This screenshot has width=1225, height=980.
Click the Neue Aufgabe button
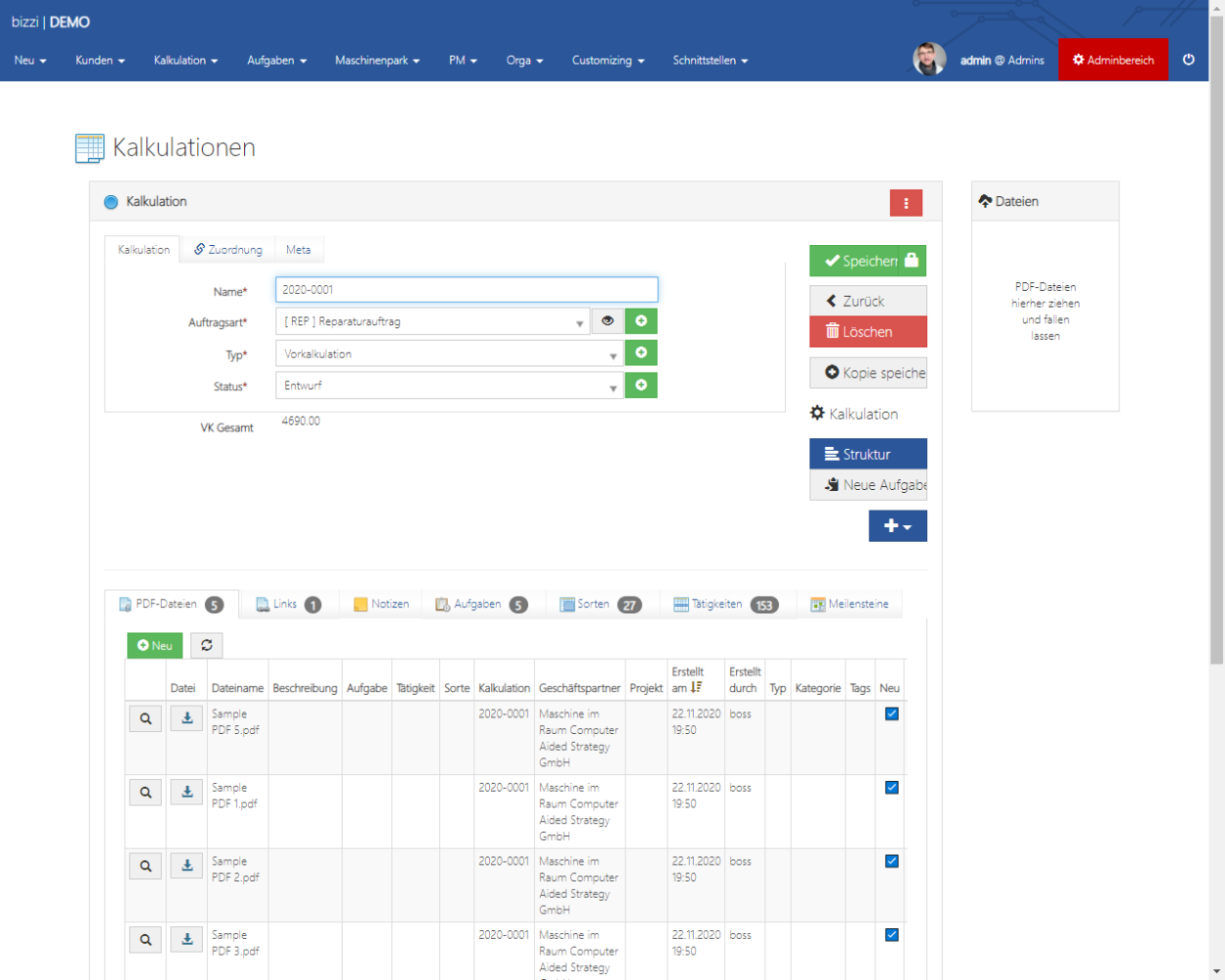click(868, 485)
